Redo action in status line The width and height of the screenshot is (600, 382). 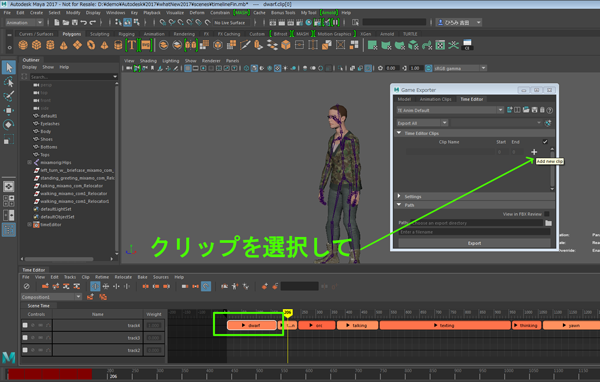pos(92,23)
